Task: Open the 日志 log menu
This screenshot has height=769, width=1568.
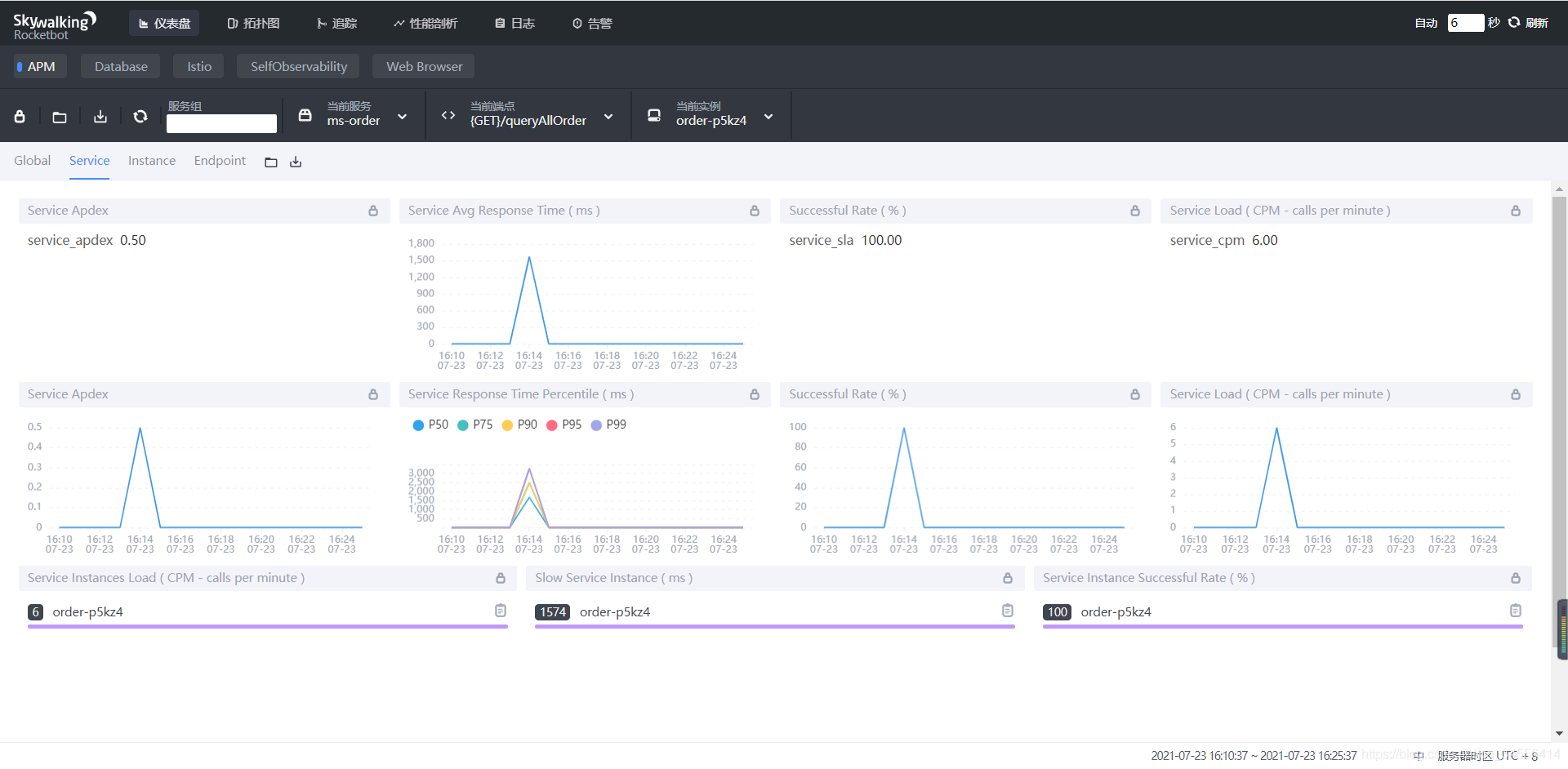Action: (514, 23)
